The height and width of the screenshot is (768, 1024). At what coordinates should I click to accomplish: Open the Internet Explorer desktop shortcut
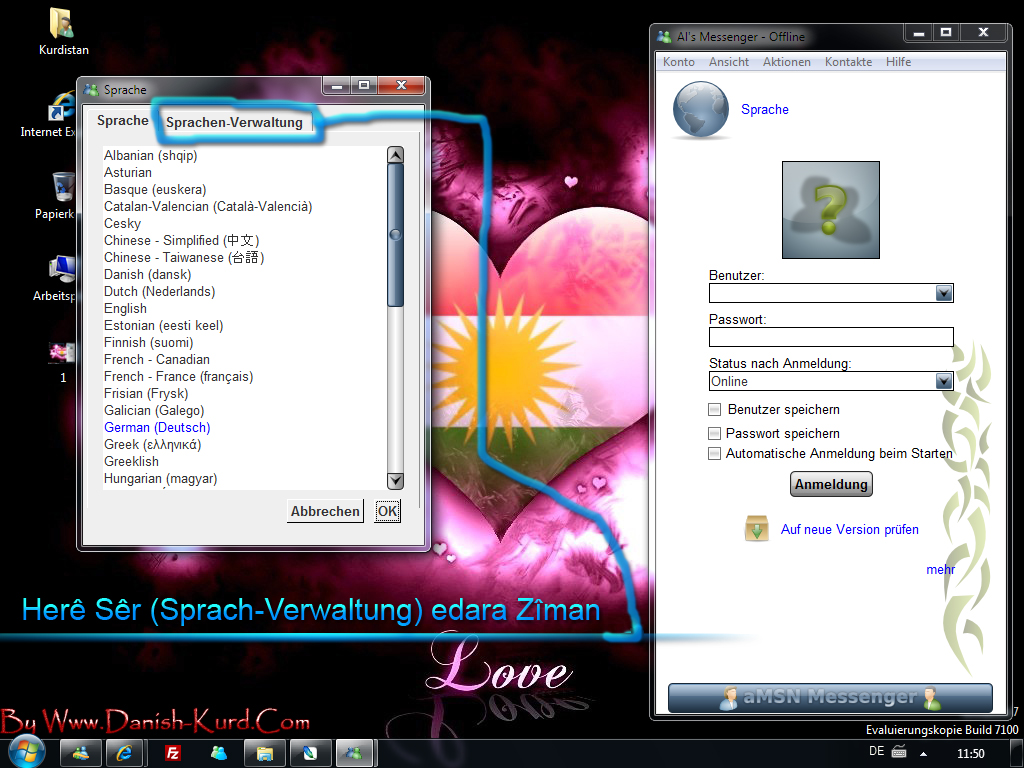pos(62,114)
